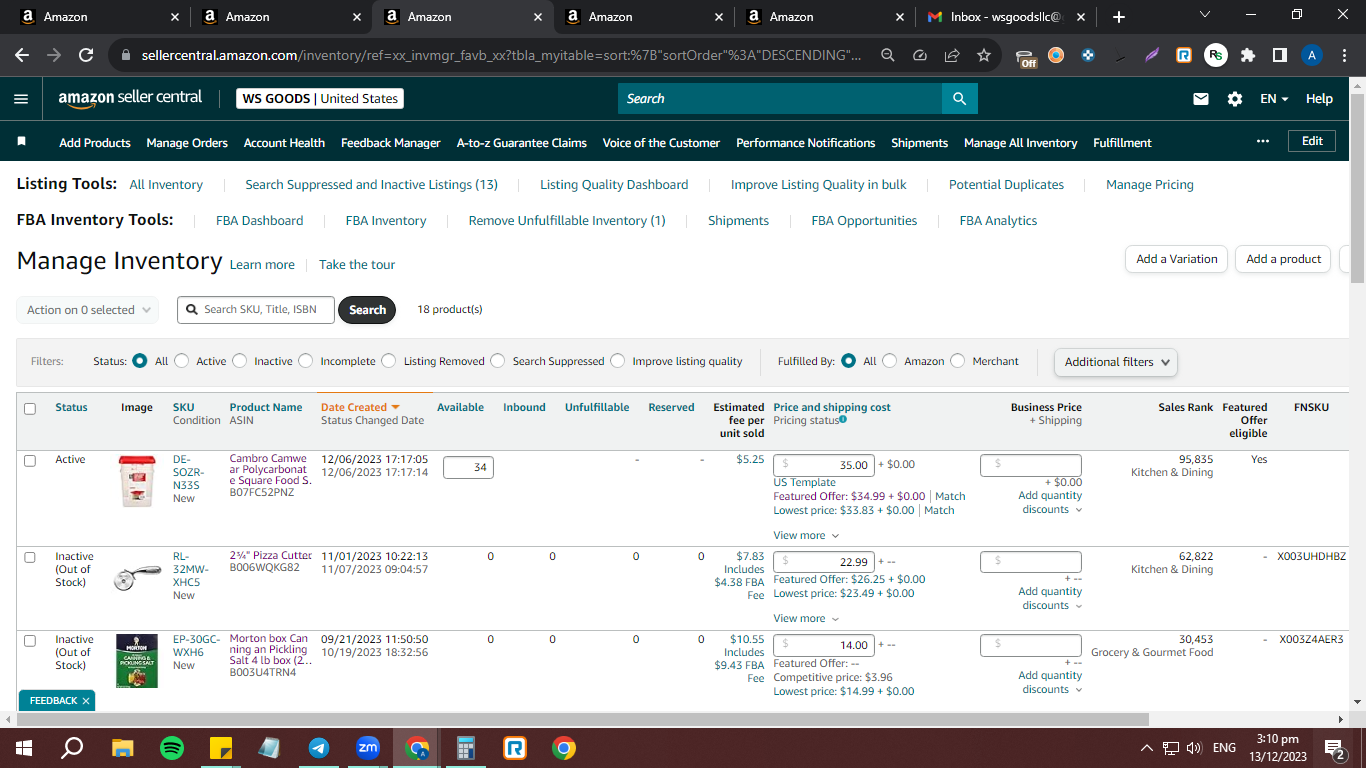Select Fulfilled By Merchant radio button
Screen dimensions: 1366x768
click(958, 361)
